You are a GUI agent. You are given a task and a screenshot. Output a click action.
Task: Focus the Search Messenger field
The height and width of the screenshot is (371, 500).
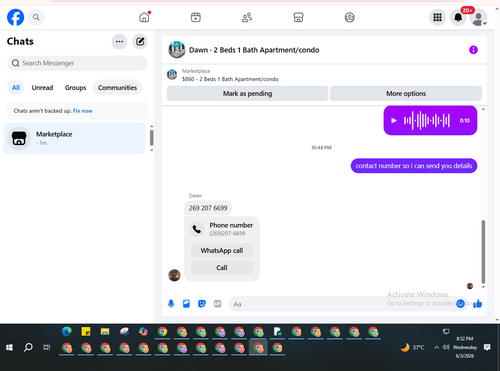[x=77, y=63]
